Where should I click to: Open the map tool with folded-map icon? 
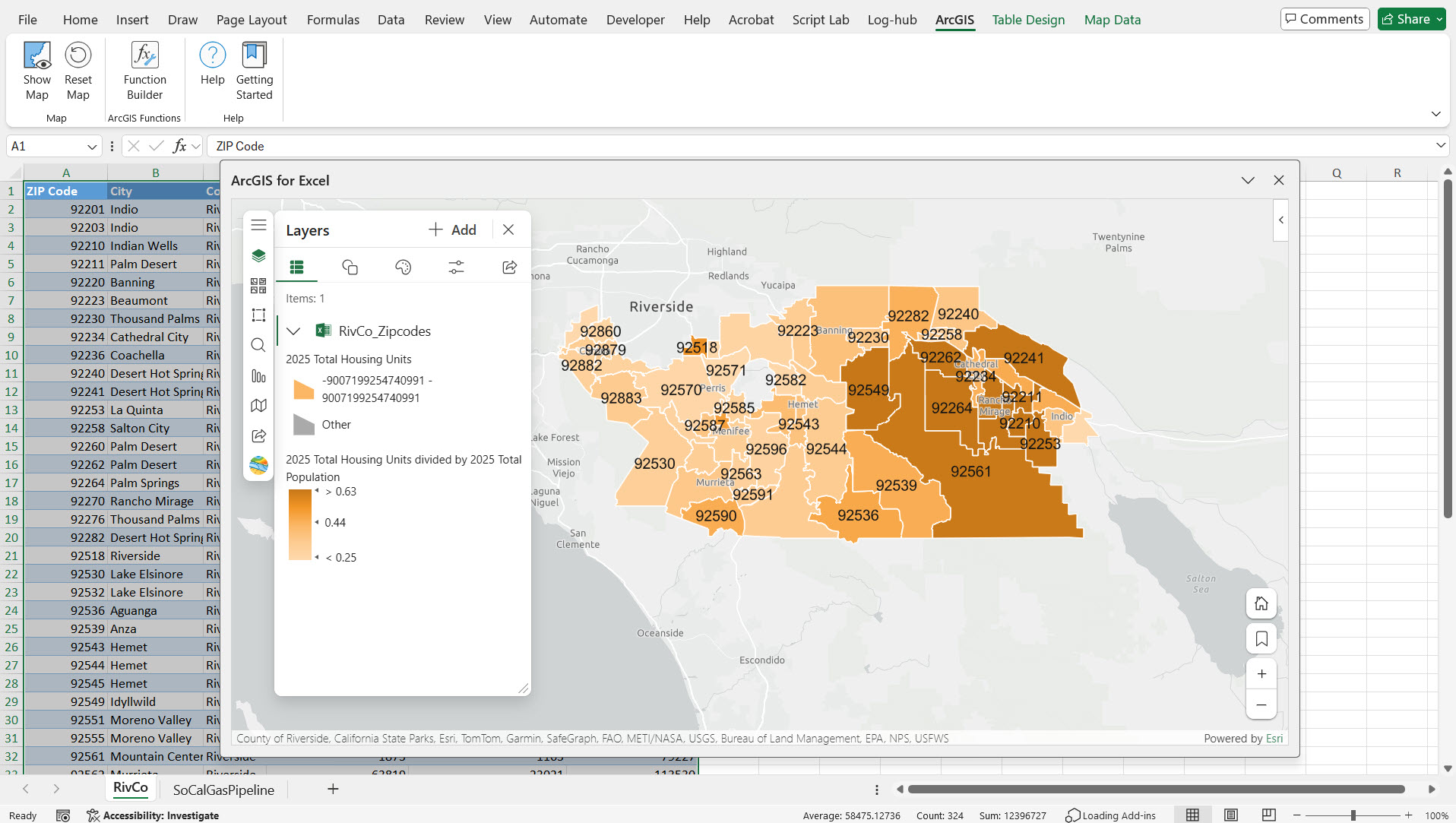pyautogui.click(x=258, y=406)
